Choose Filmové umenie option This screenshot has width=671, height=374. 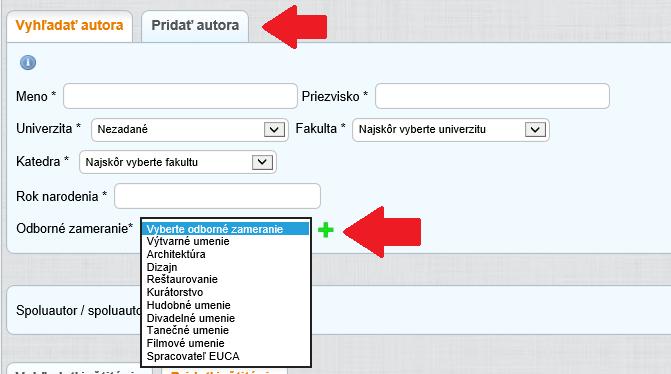click(x=226, y=343)
